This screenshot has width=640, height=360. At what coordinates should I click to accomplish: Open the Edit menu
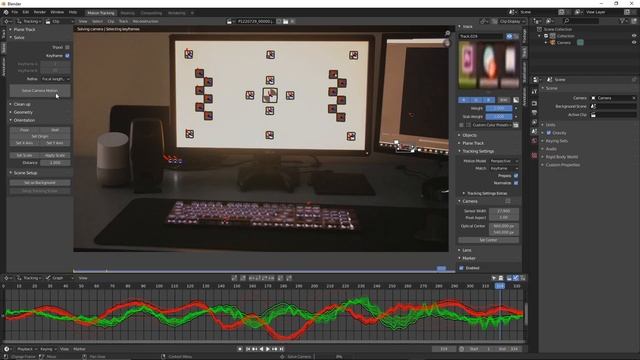coord(26,13)
